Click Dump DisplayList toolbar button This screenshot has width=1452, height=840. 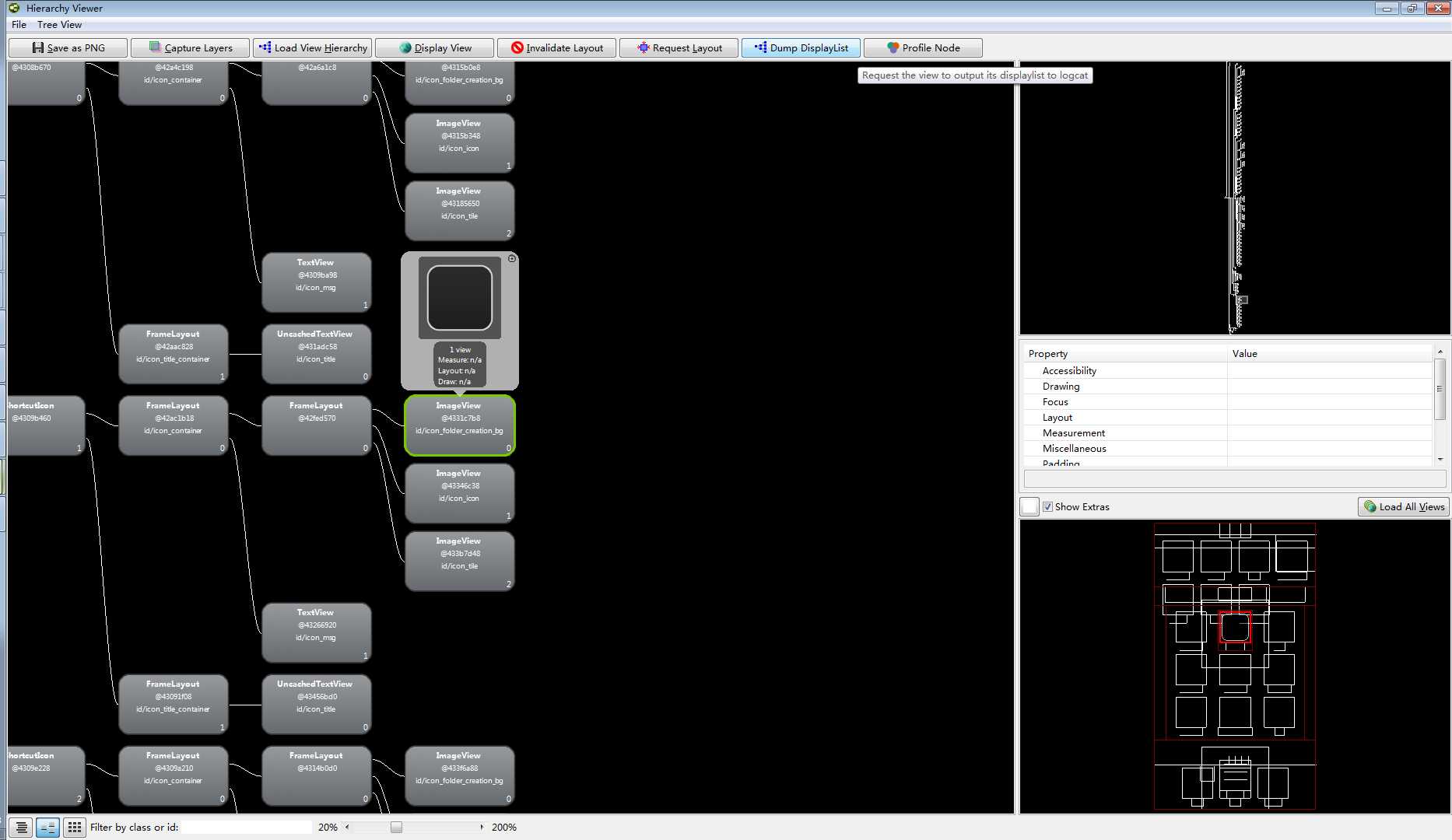coord(801,48)
